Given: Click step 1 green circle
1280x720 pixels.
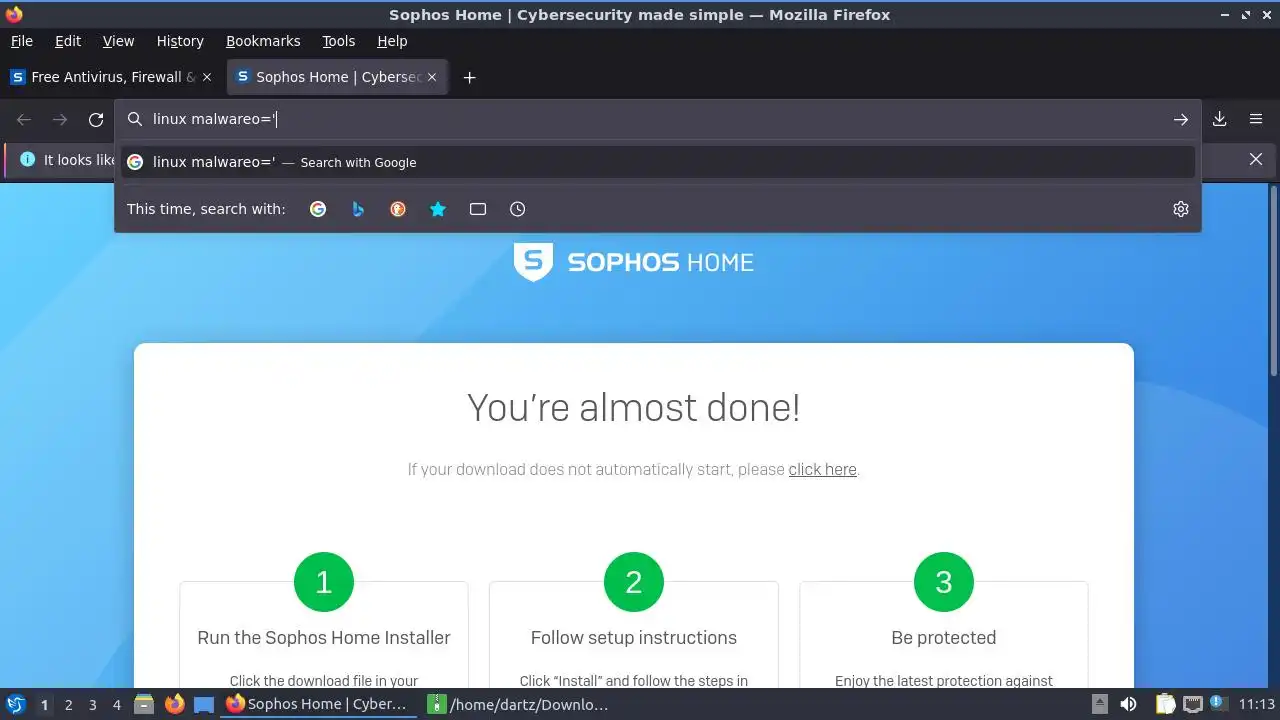Looking at the screenshot, I should pyautogui.click(x=324, y=582).
